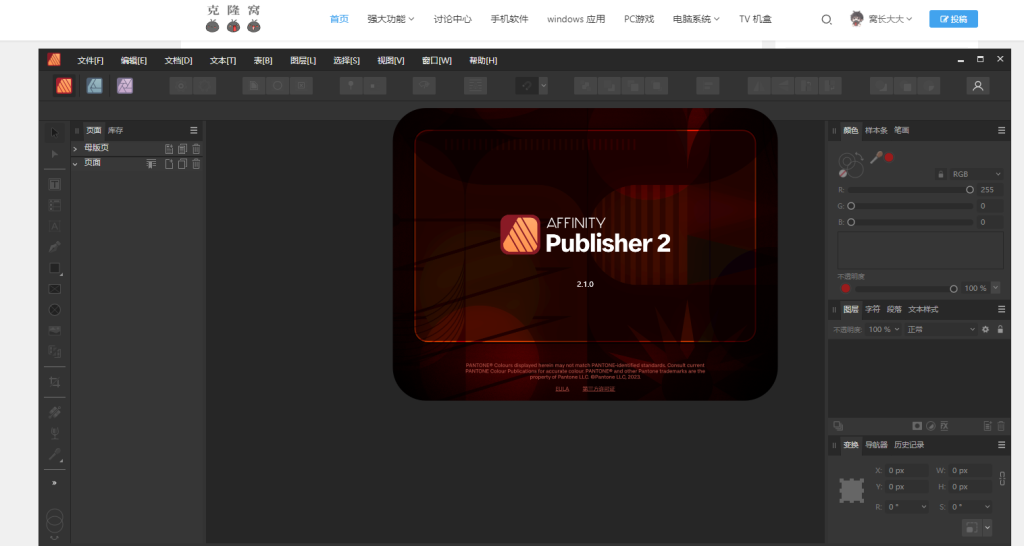Click the blue submit post button
The width and height of the screenshot is (1024, 546).
[953, 19]
